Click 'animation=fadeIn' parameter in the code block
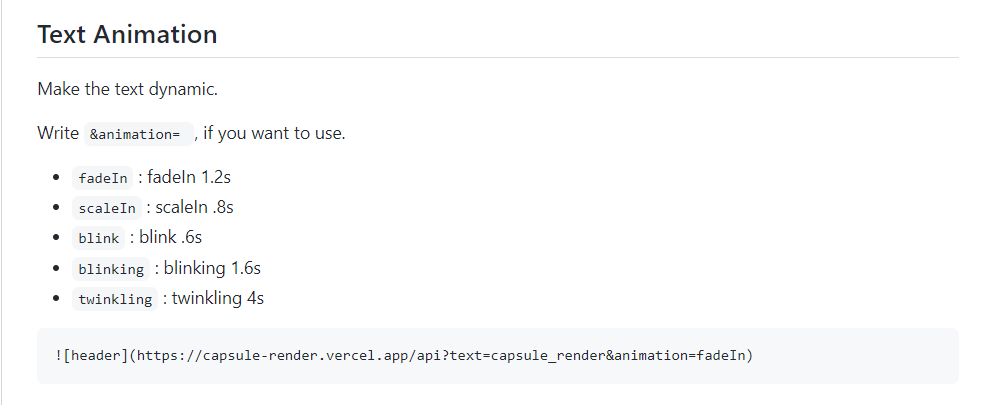987x405 pixels. coord(680,356)
